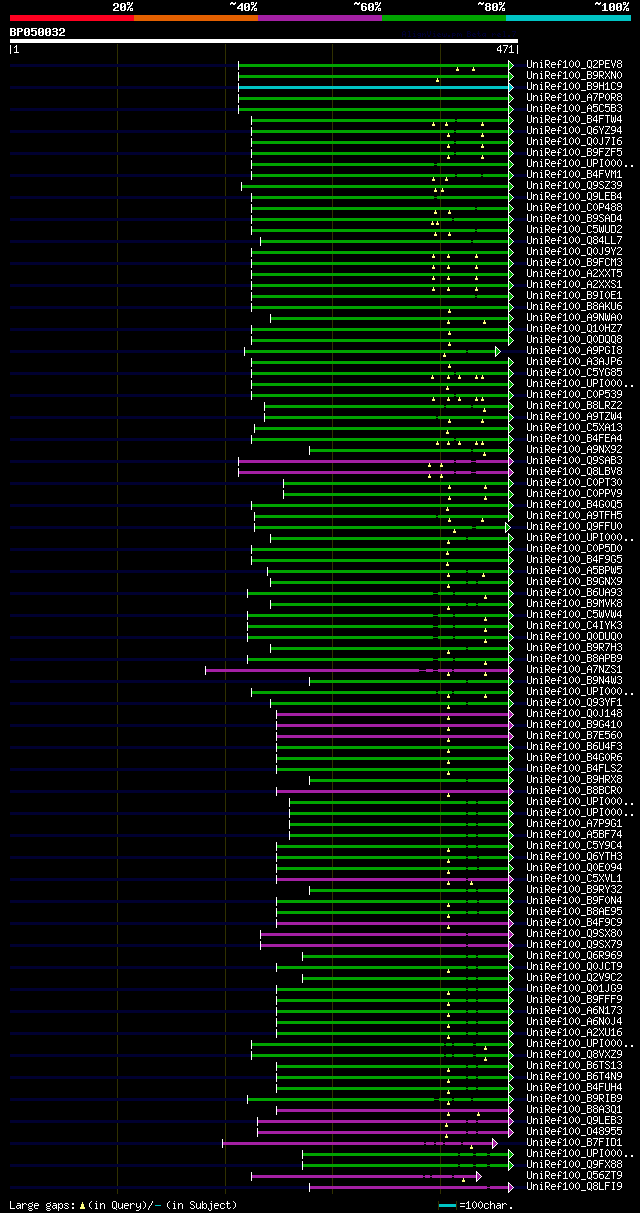Open hit UniRef100_A5C5B3
640x1213 pixels.
(574, 109)
